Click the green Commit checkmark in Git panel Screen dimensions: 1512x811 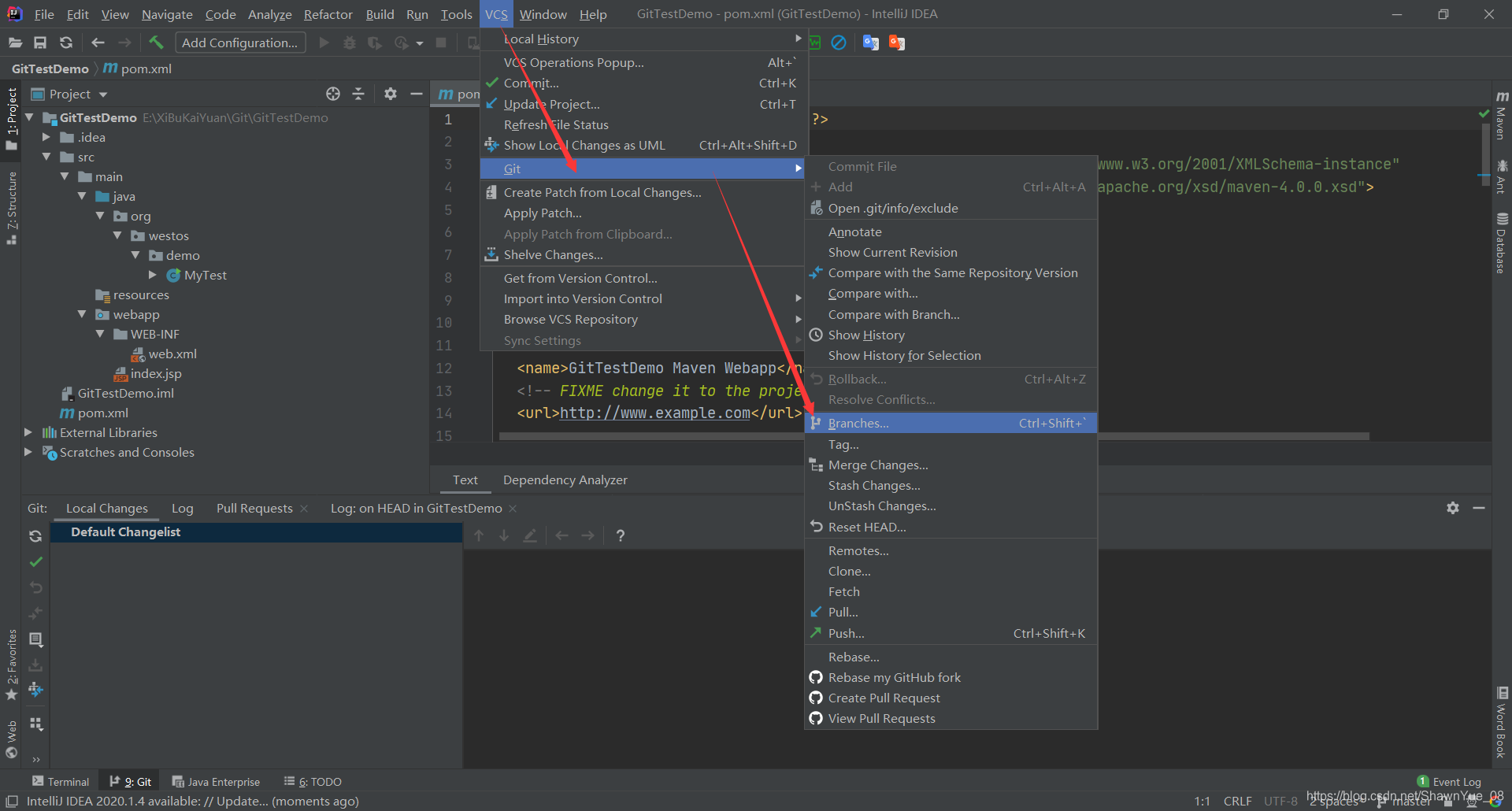[35, 562]
